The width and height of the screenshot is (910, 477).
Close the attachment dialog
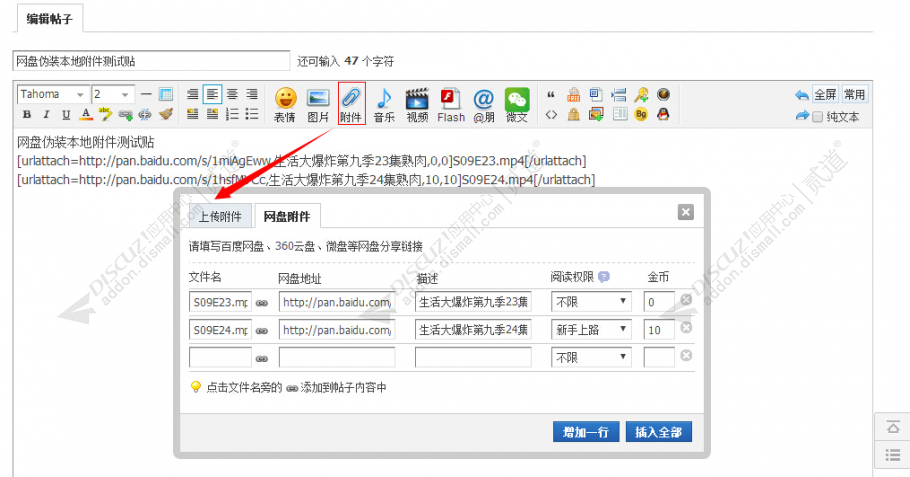(x=685, y=212)
